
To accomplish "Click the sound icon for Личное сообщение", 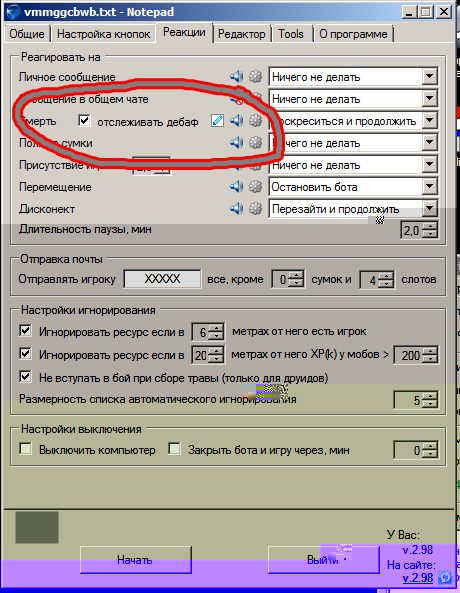I will 236,77.
